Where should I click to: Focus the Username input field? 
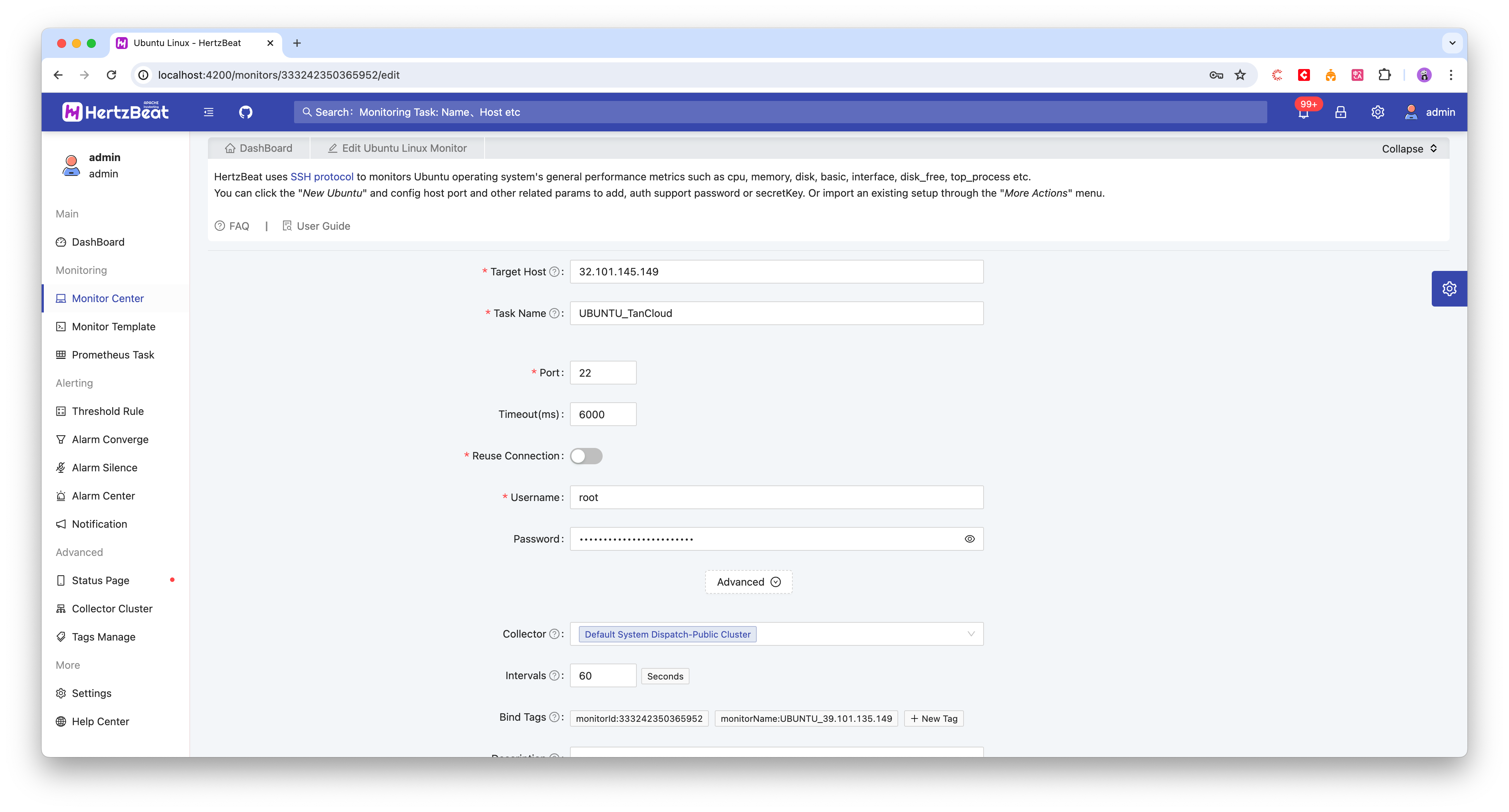pos(777,497)
